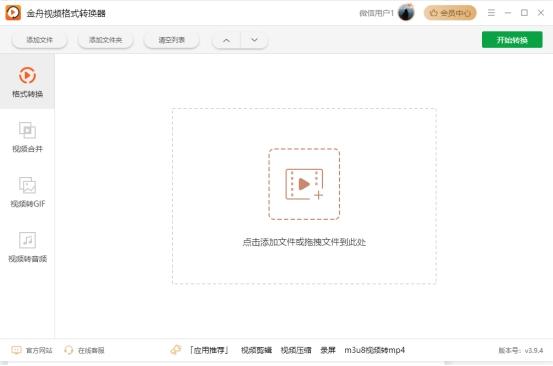The height and width of the screenshot is (366, 553).
Task: Click the add video file icon in drop zone
Action: (x=304, y=184)
